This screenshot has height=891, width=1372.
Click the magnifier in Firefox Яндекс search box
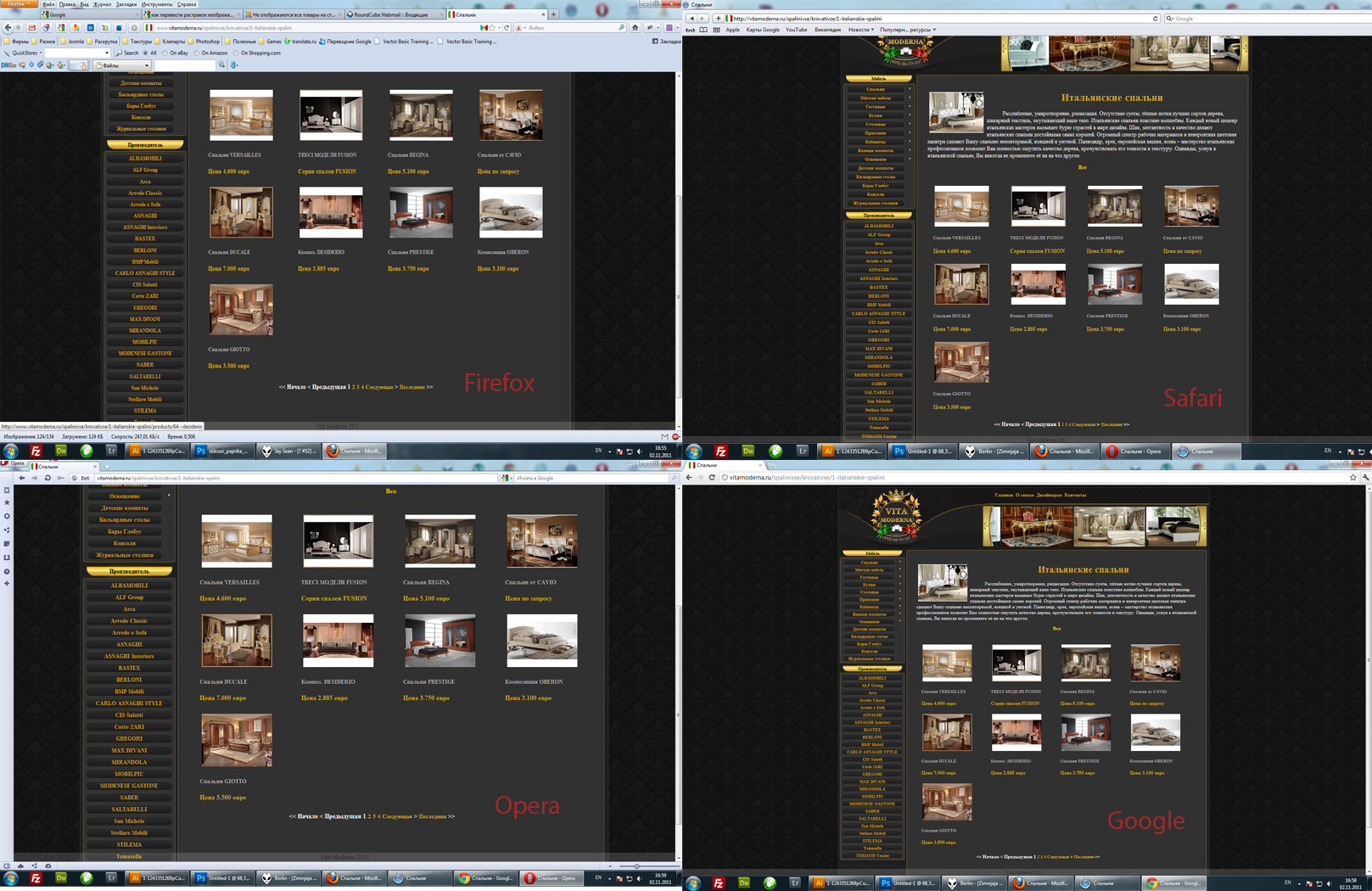(x=622, y=28)
